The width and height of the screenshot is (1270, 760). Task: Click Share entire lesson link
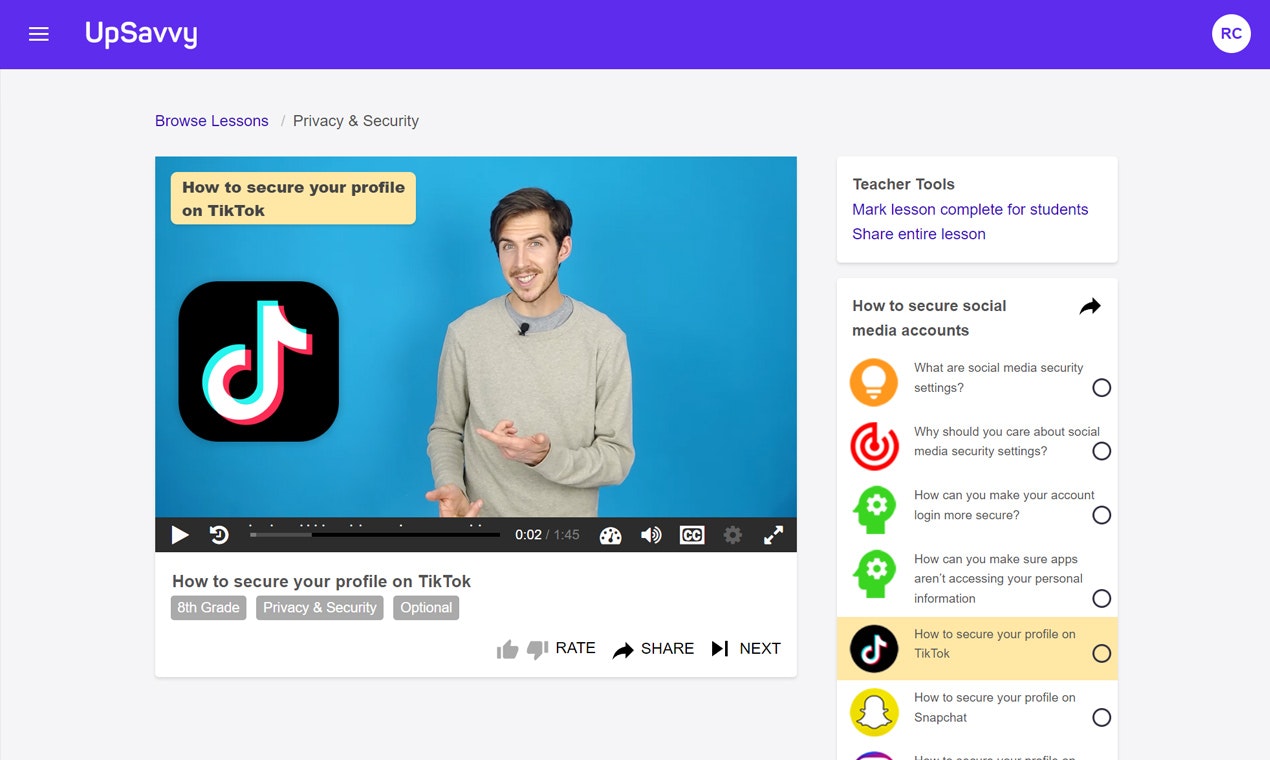tap(919, 234)
